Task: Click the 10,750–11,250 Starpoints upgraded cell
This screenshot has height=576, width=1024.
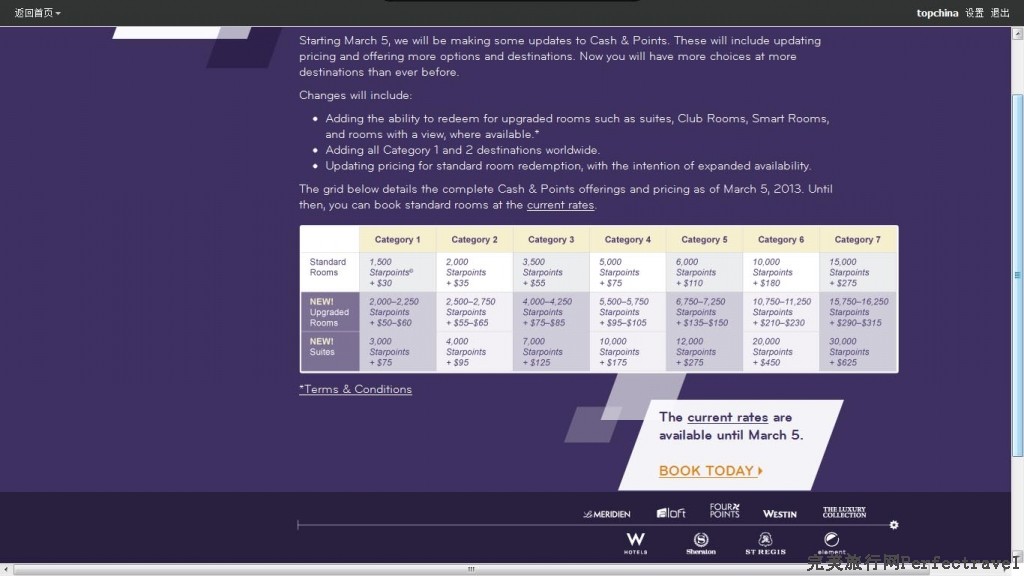Action: tap(781, 312)
